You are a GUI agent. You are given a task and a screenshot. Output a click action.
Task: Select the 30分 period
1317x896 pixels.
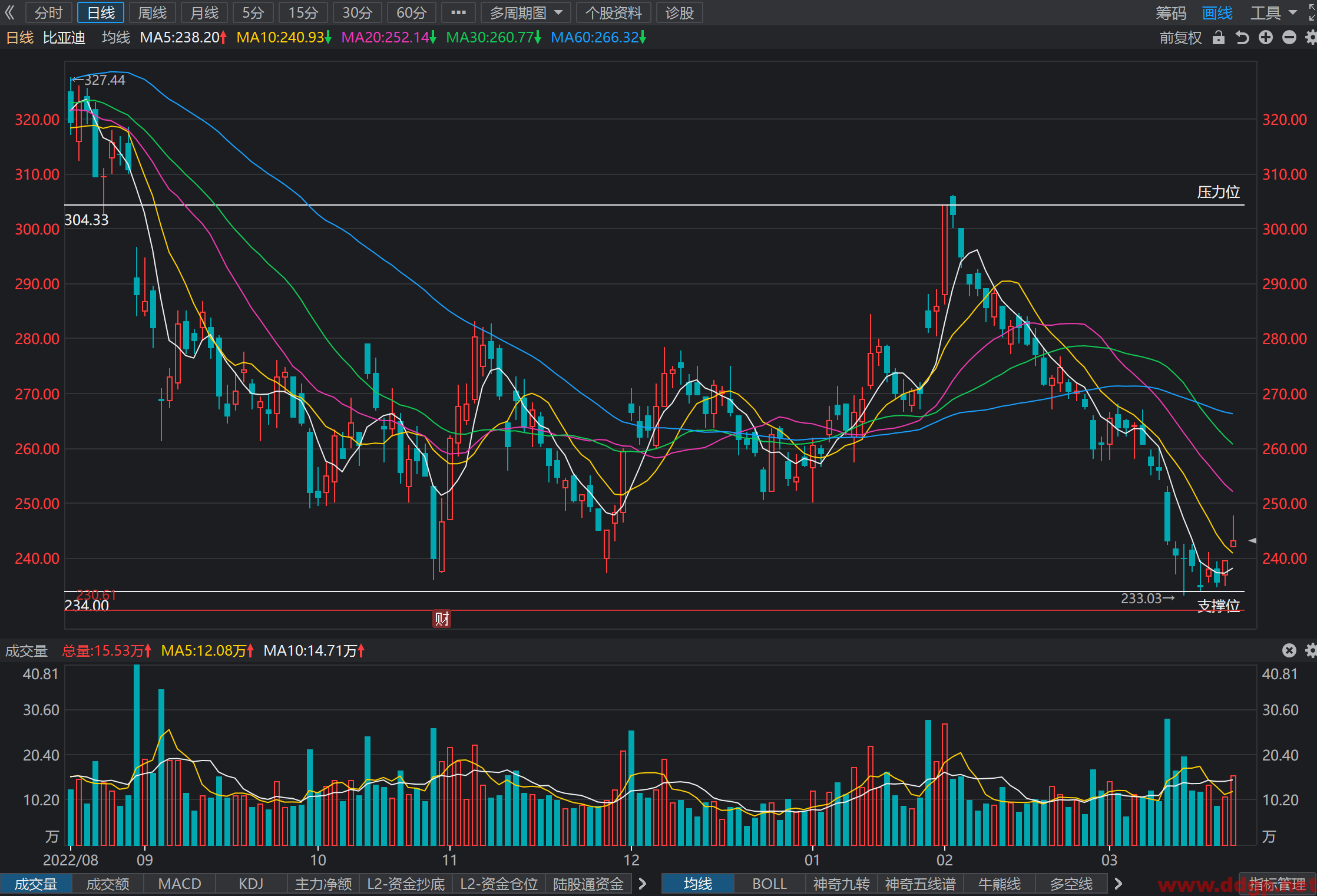(358, 12)
